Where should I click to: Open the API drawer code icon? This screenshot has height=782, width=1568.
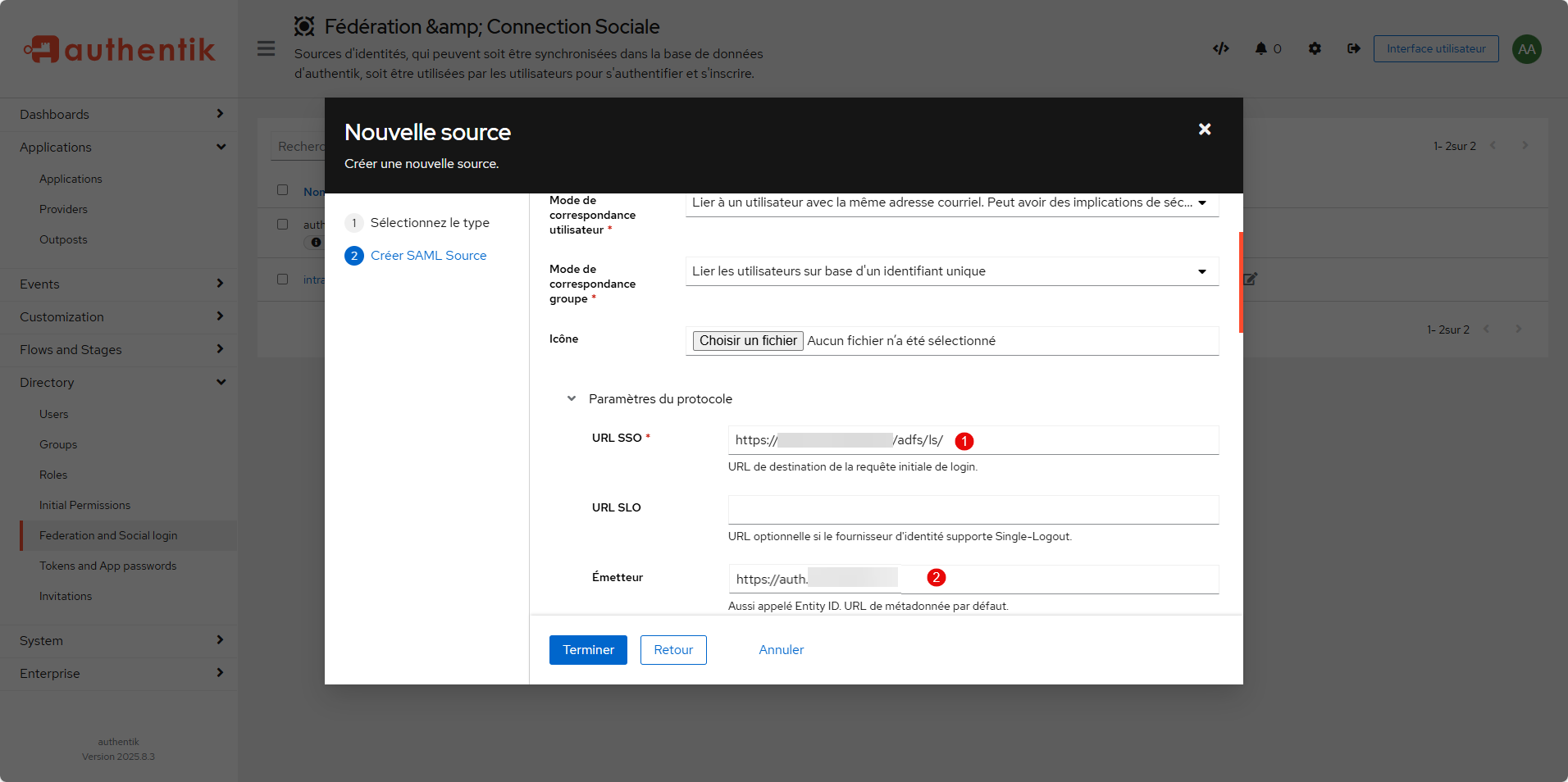(1220, 48)
